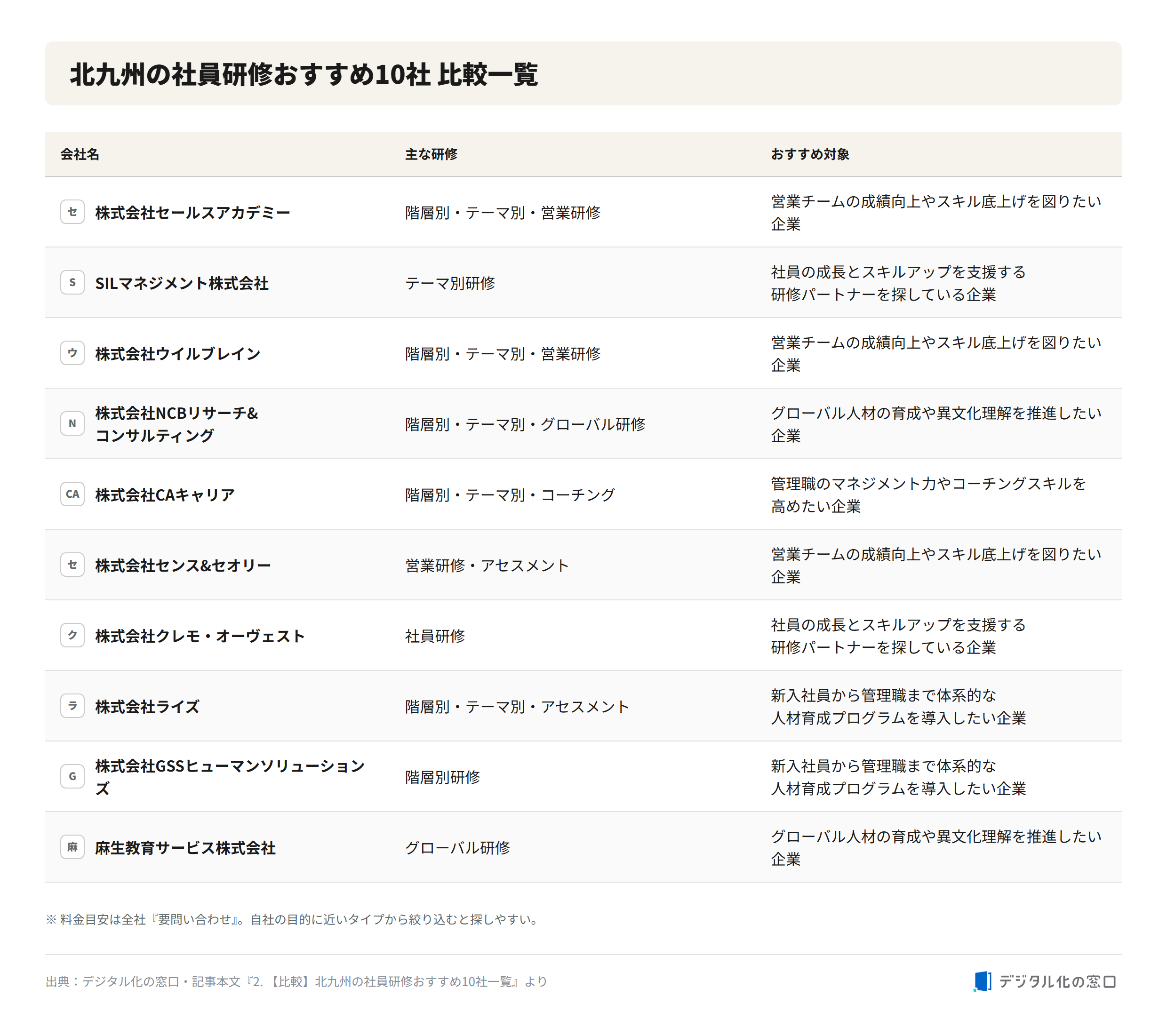1167x1036 pixels.
Task: Select company name SILマネジメント株式会社
Action: [x=182, y=283]
